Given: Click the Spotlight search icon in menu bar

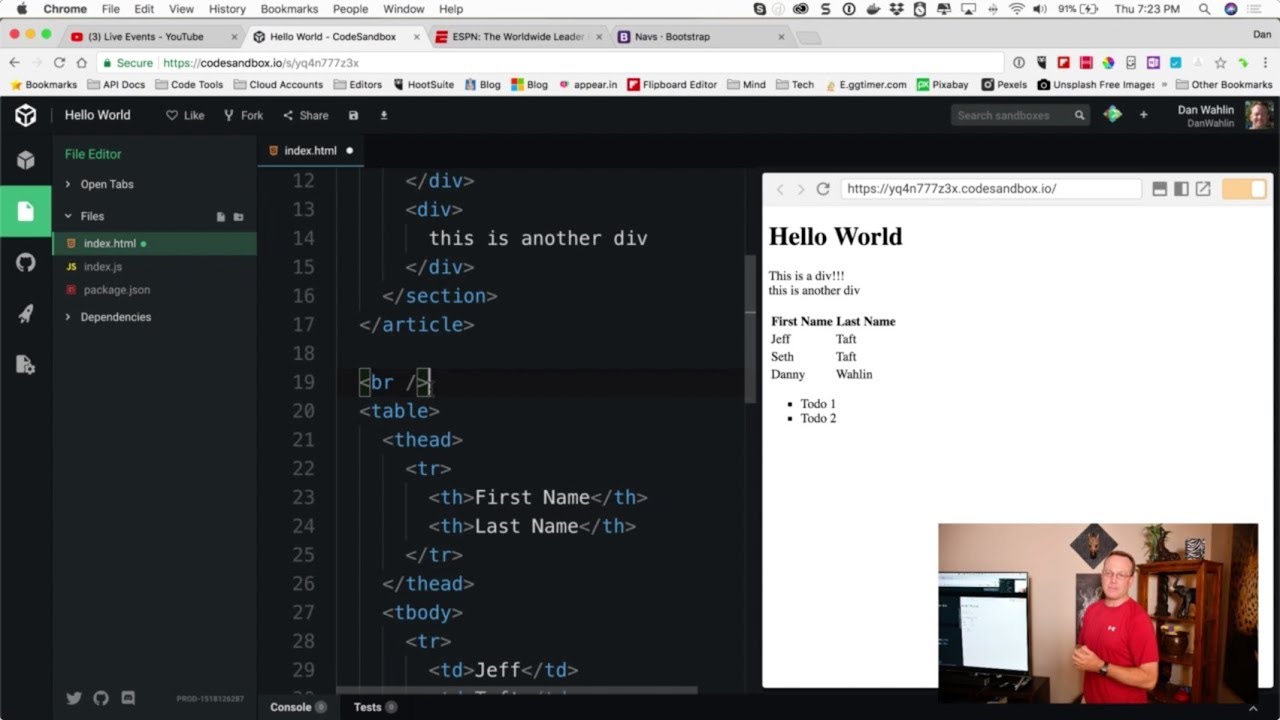Looking at the screenshot, I should coord(1204,9).
